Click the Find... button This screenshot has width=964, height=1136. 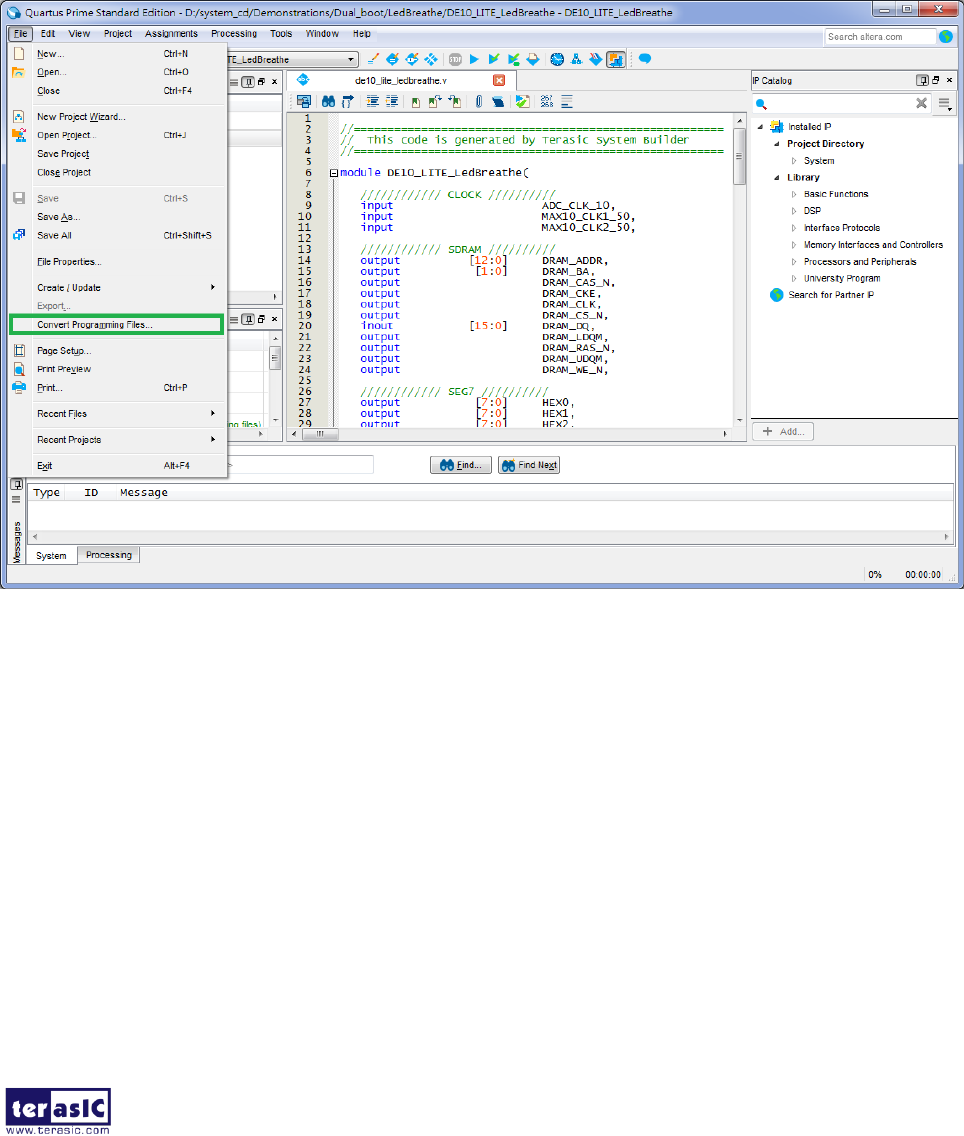[461, 465]
